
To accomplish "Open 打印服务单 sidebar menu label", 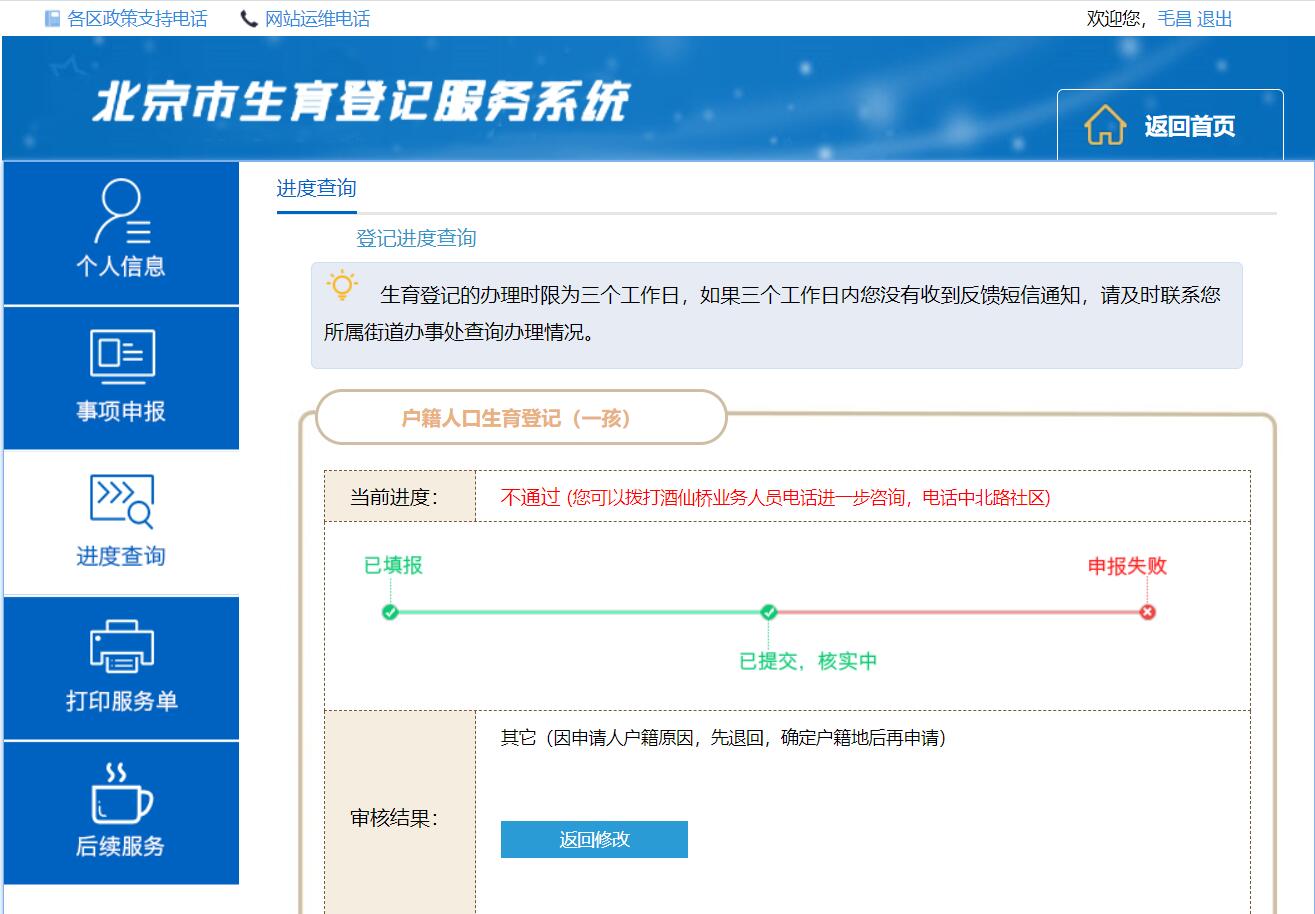I will [122, 701].
